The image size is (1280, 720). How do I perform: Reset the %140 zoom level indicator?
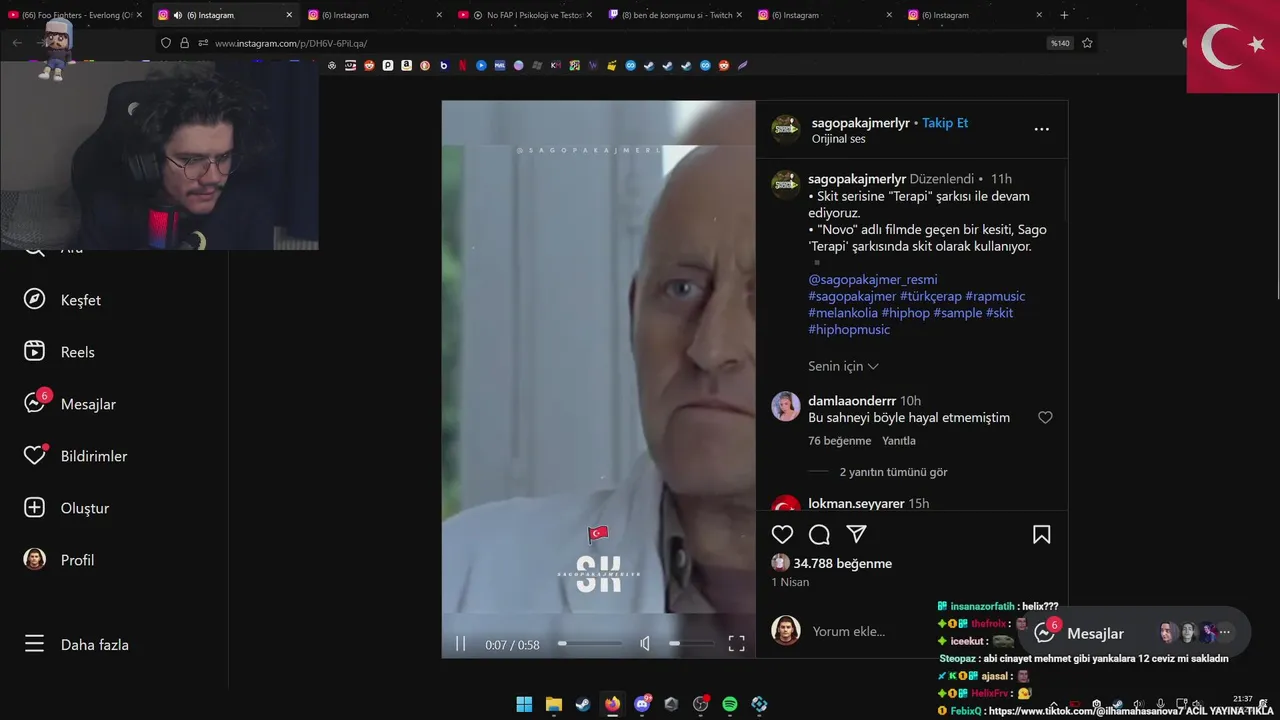pos(1059,43)
